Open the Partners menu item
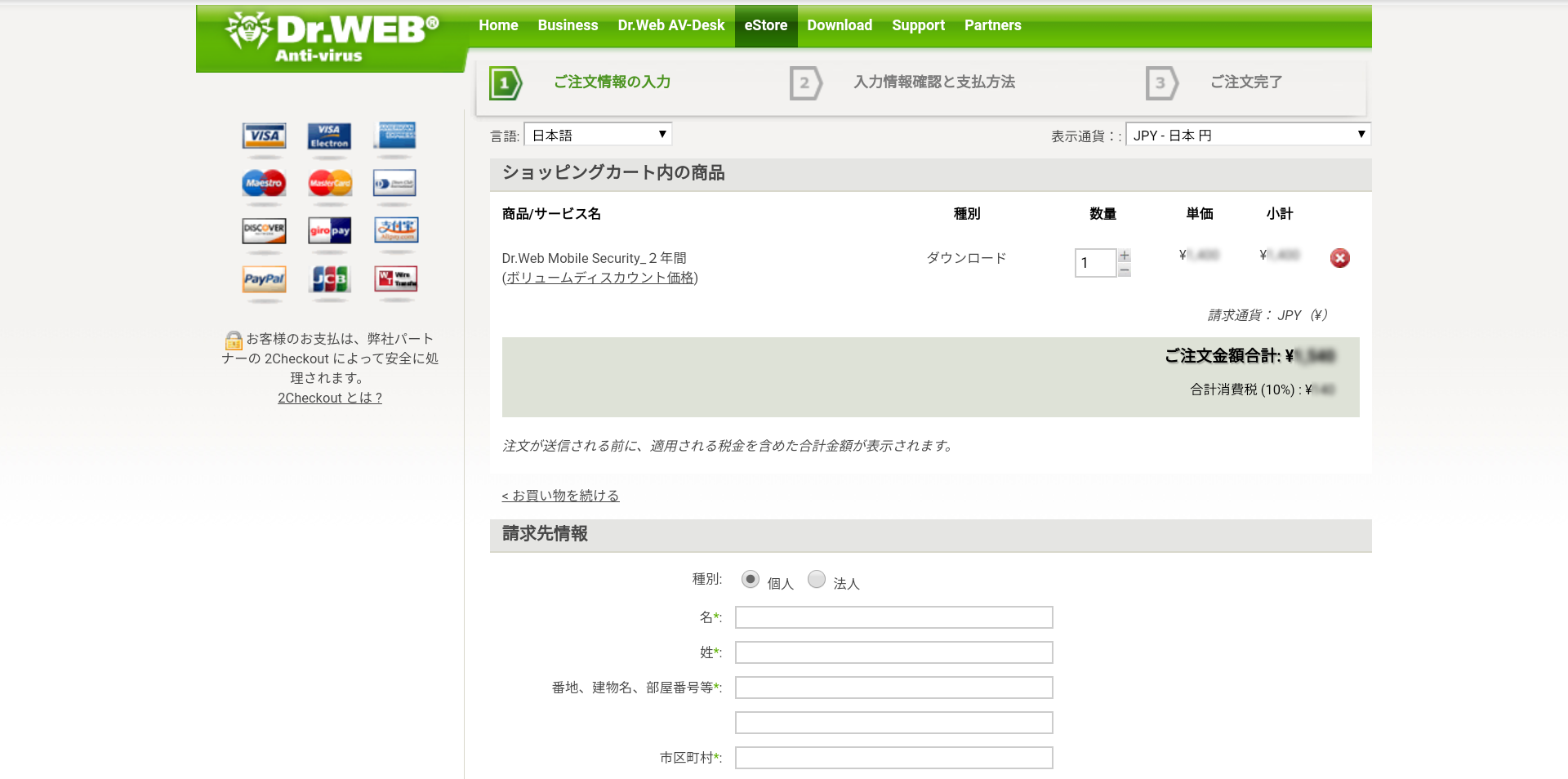Screen dimensions: 1568x779 coord(992,25)
